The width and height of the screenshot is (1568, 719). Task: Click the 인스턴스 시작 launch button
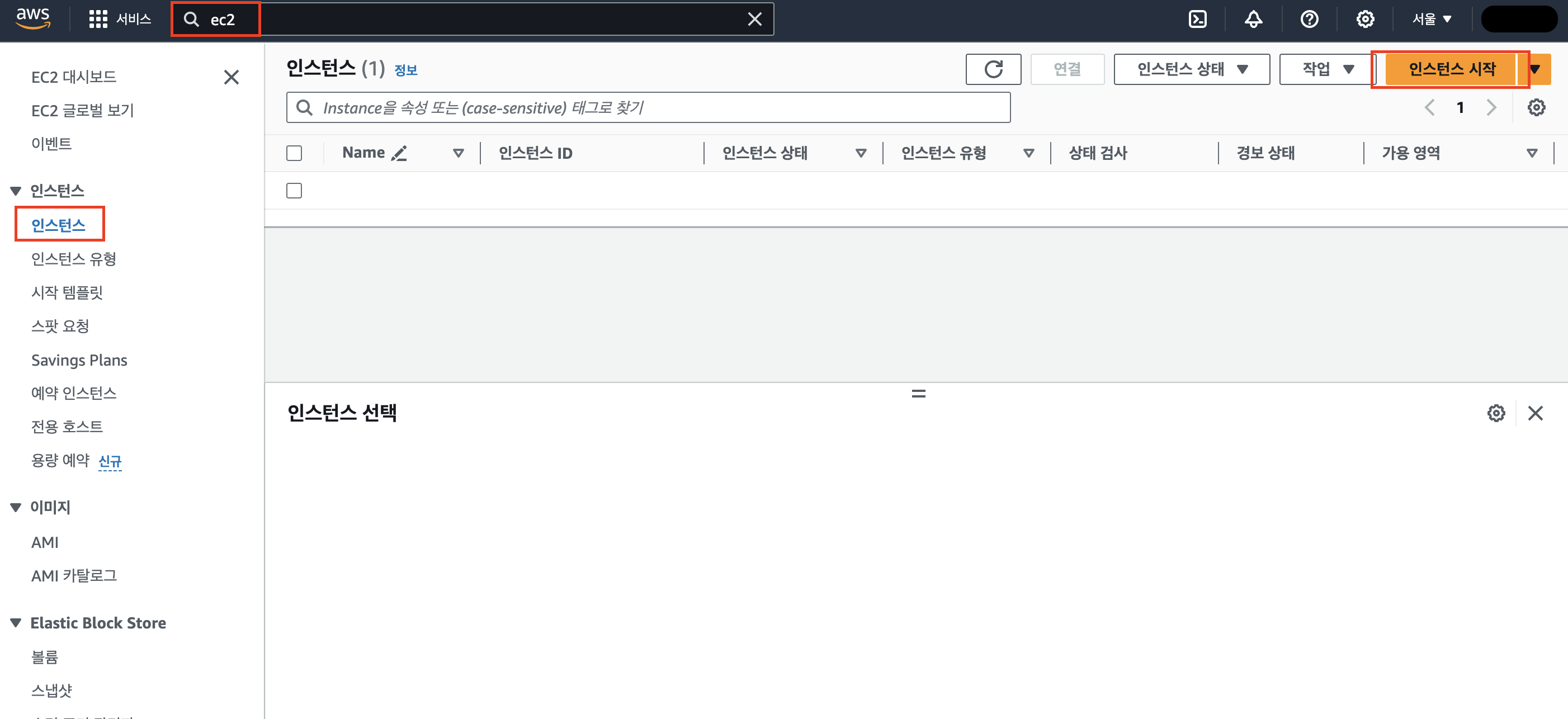click(x=1451, y=69)
